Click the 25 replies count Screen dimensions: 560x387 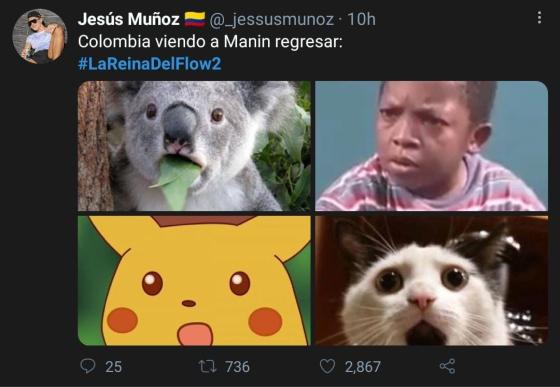coord(114,367)
